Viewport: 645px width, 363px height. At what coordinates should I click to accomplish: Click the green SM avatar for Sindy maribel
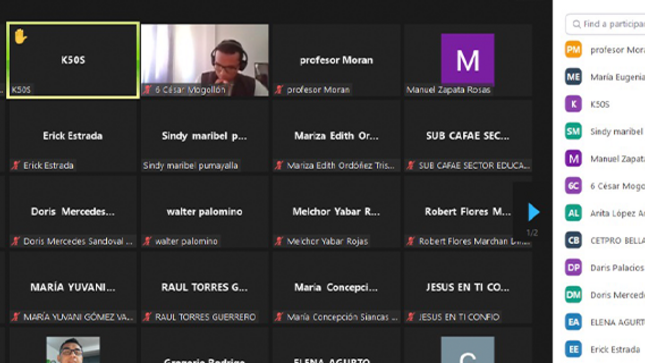573,131
